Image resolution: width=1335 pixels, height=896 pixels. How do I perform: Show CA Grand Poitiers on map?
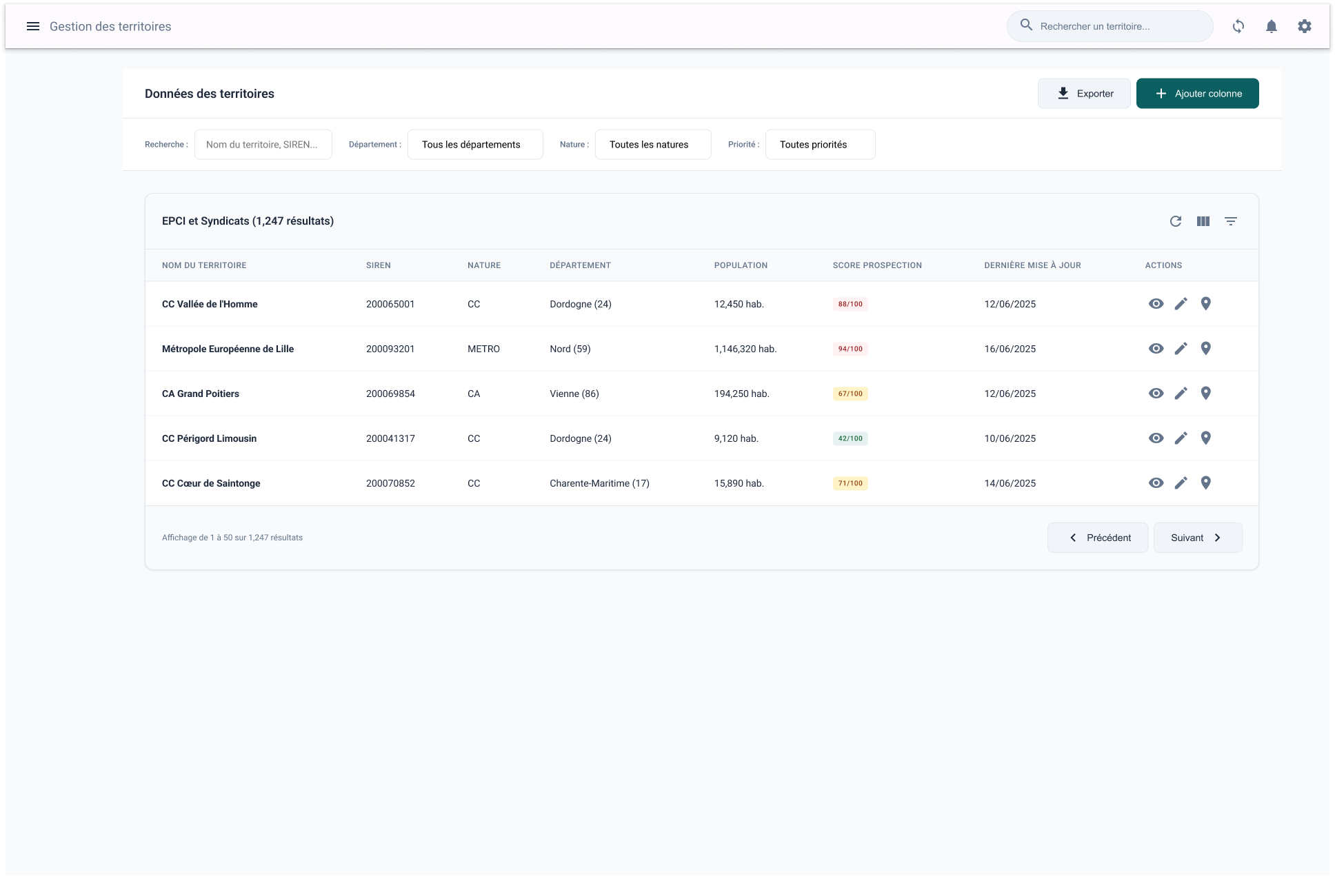[1206, 394]
